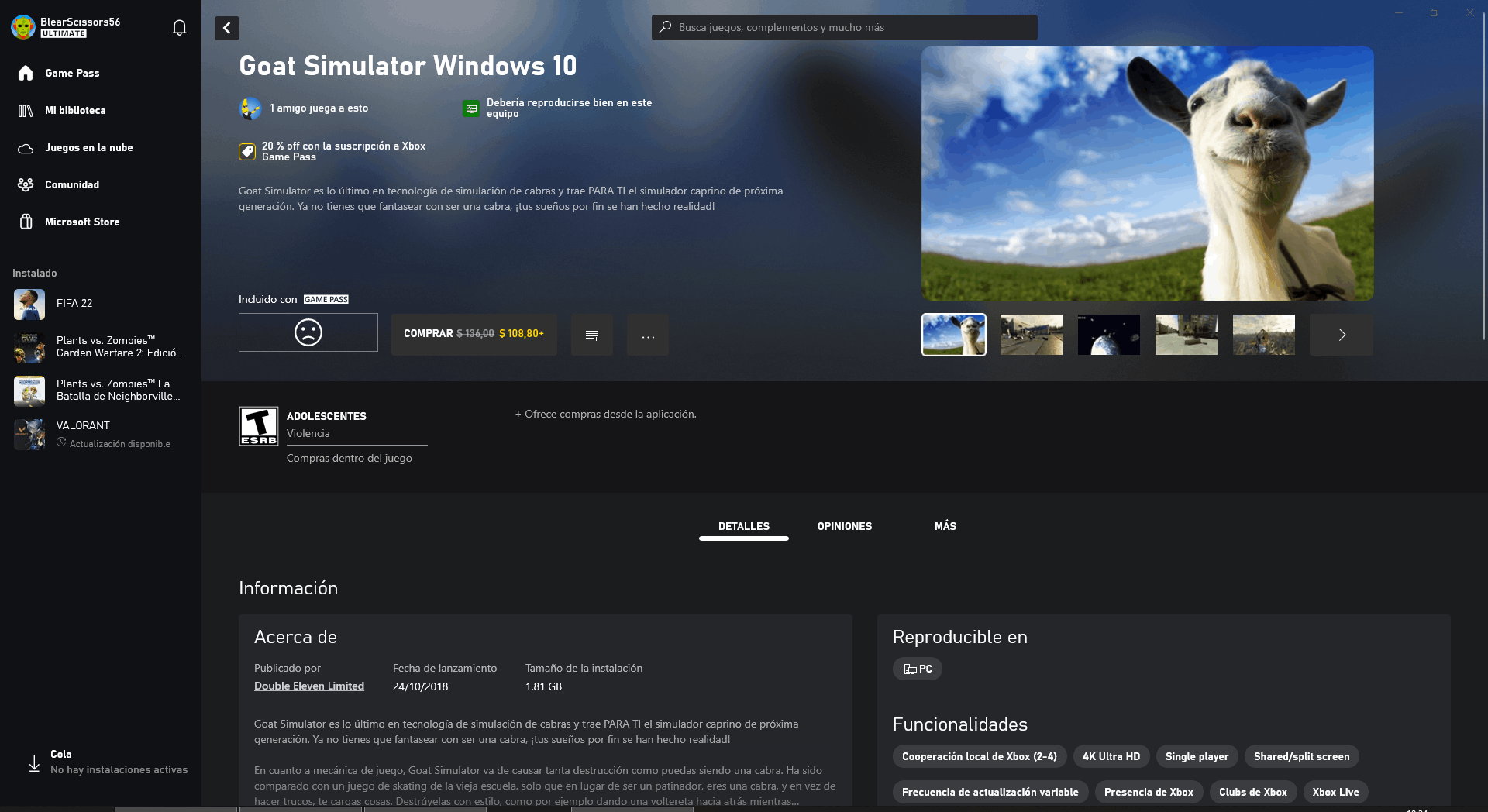Image resolution: width=1488 pixels, height=812 pixels.
Task: Click the Presencia de Xbox tag
Action: tap(1149, 792)
